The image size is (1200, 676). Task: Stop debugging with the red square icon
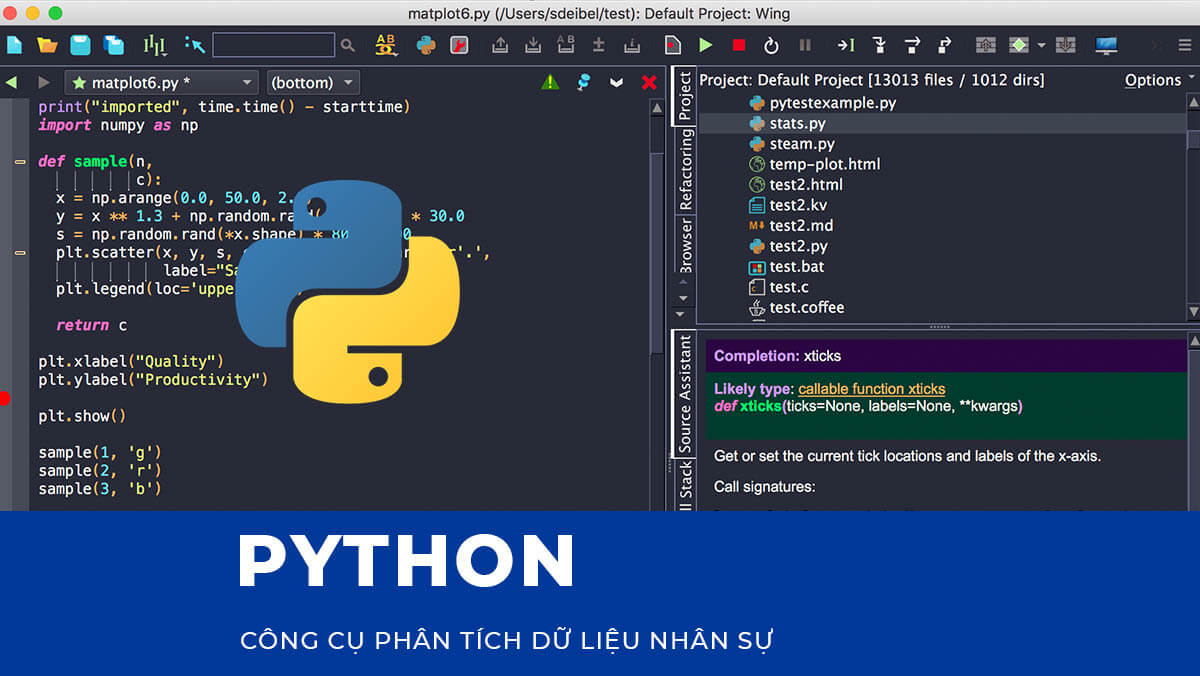[x=739, y=45]
